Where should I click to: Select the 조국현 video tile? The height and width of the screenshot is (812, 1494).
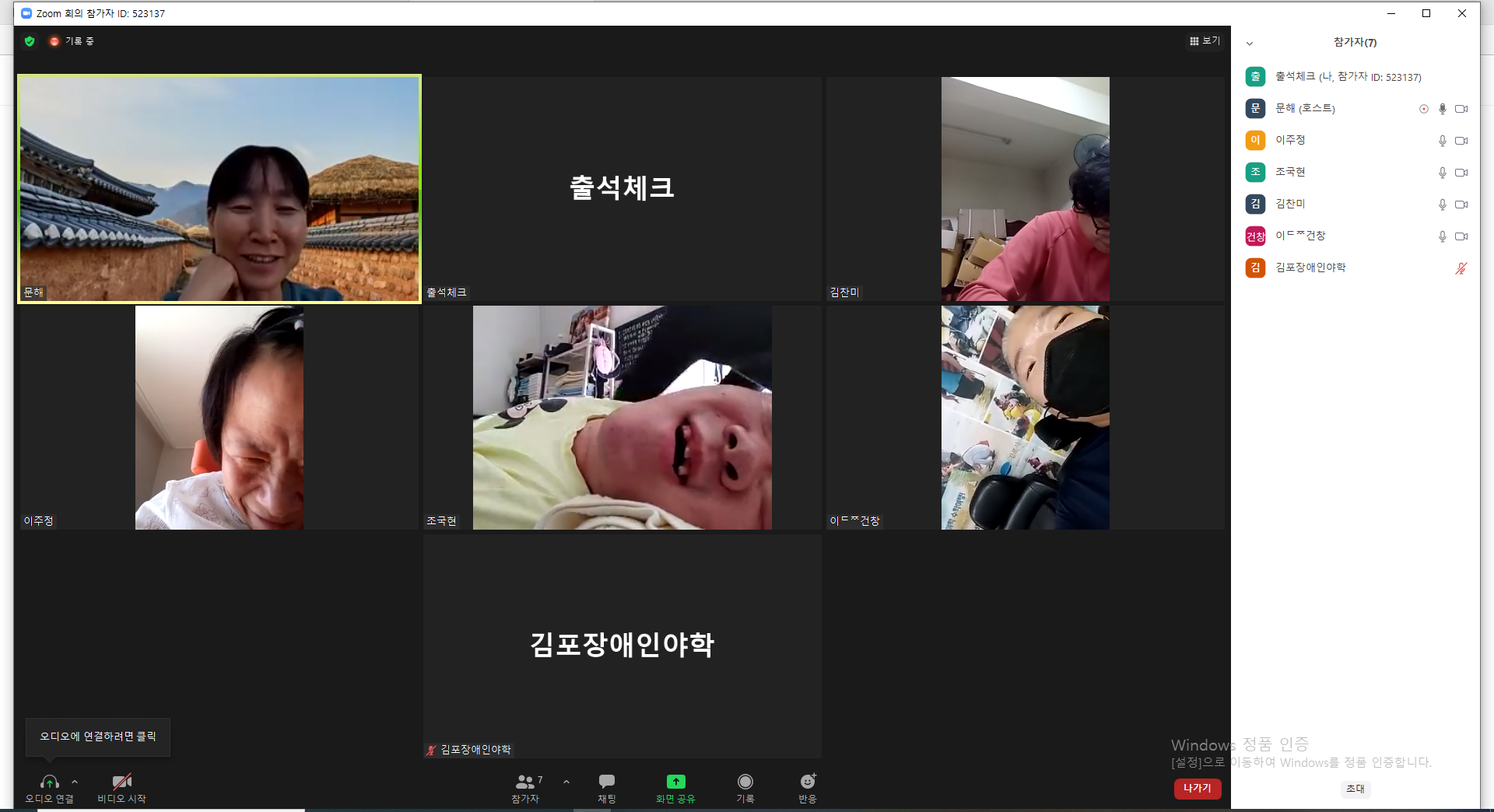coord(622,417)
